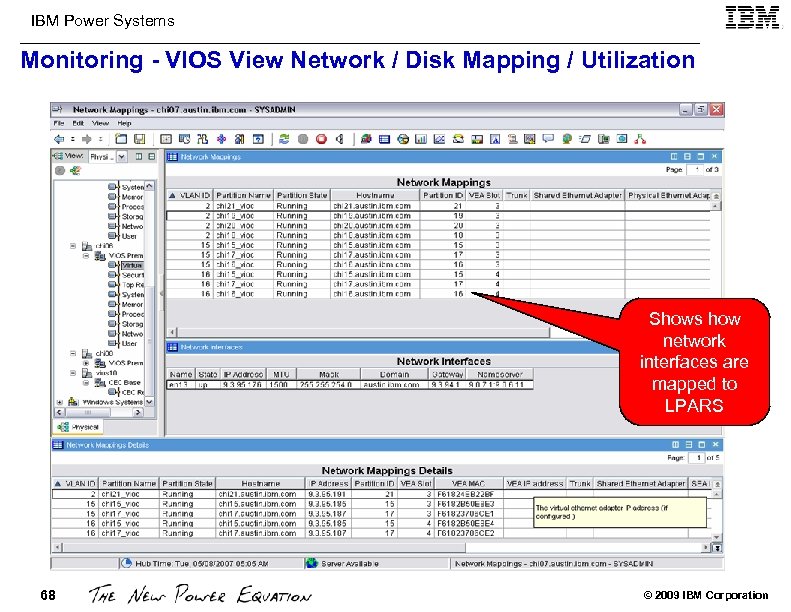
Task: Click the Hub Time clock icon
Action: pos(127,563)
